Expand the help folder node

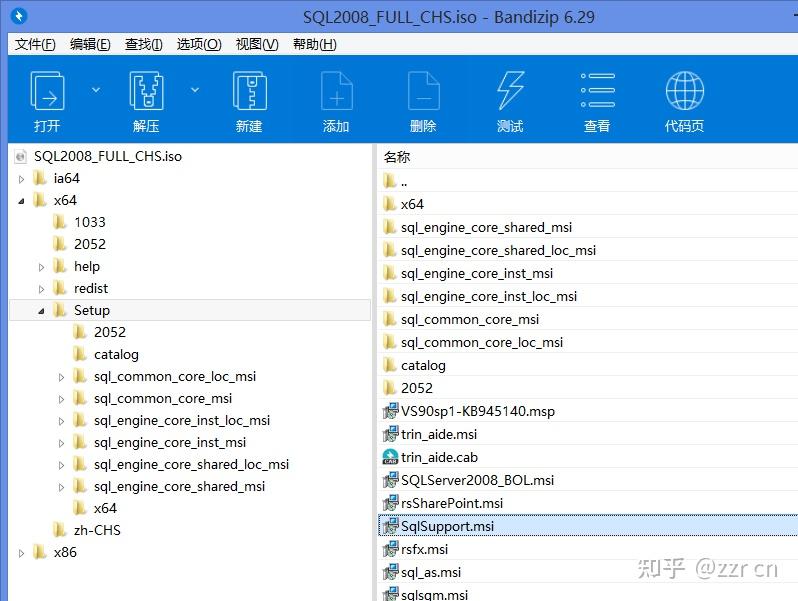click(x=41, y=267)
